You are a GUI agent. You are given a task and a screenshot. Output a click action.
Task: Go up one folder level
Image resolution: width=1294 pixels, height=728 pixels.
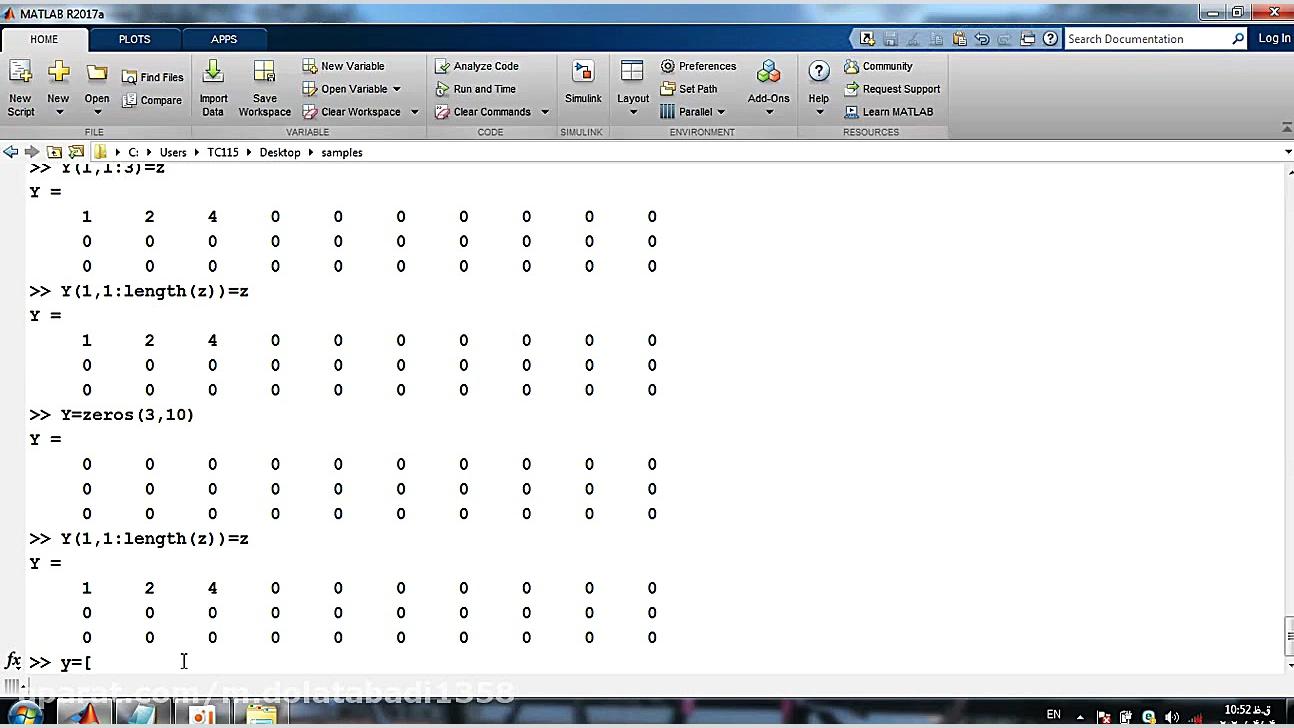pos(54,152)
